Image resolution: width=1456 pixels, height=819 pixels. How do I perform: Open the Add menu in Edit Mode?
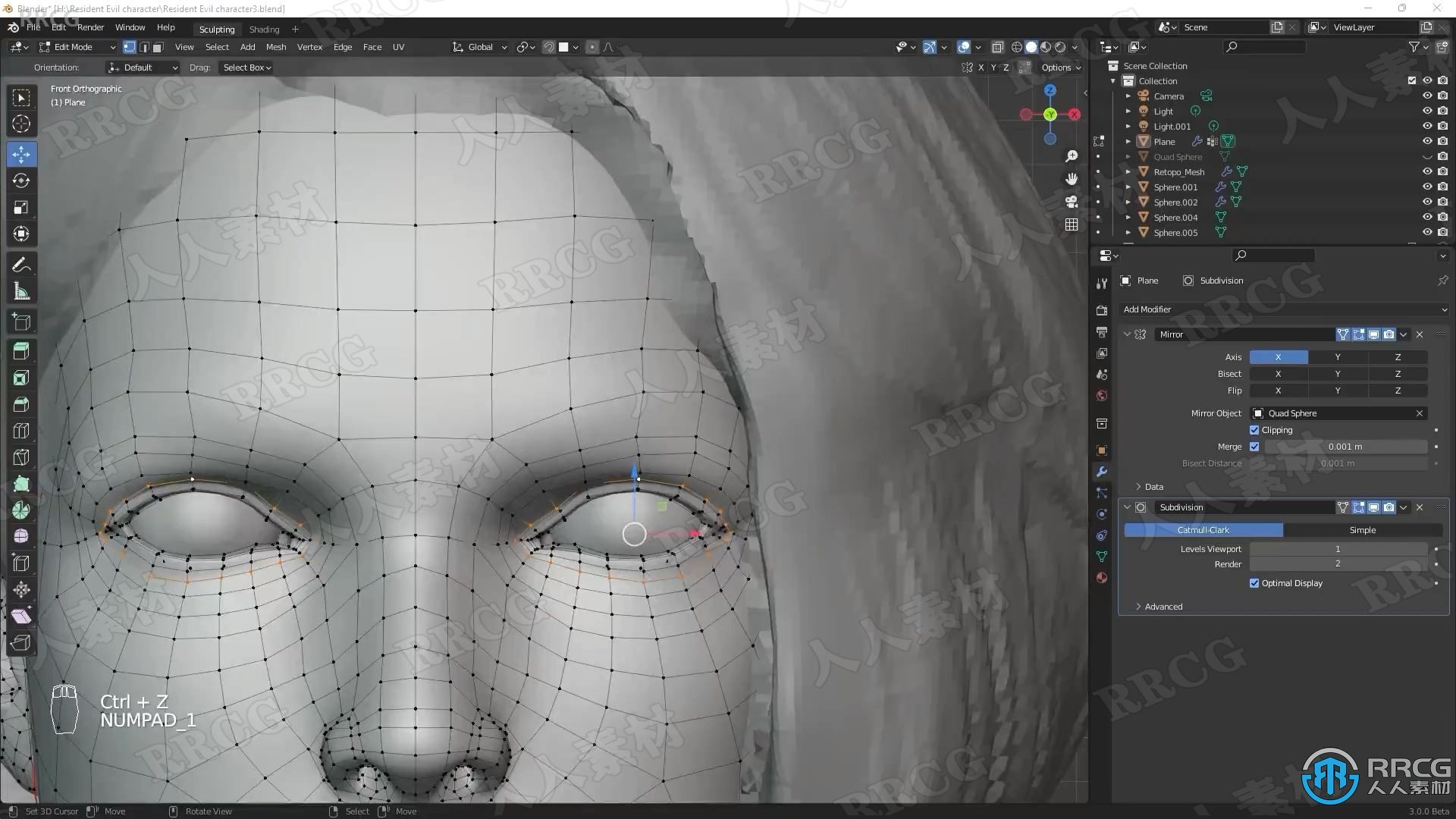(247, 46)
